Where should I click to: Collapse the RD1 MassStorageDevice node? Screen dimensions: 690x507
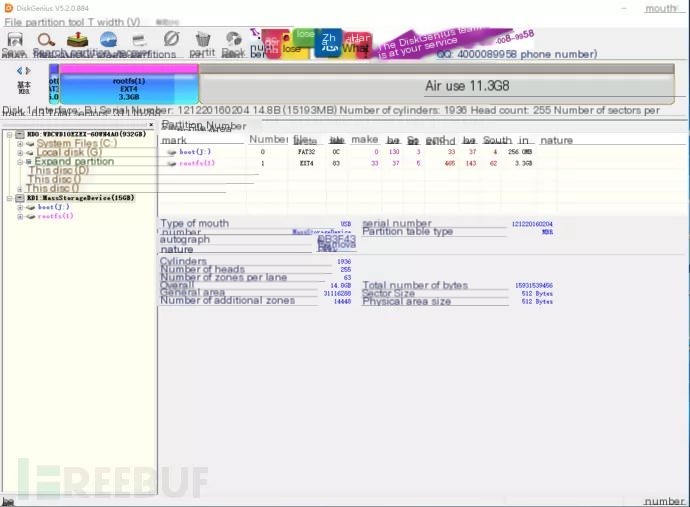pos(9,198)
